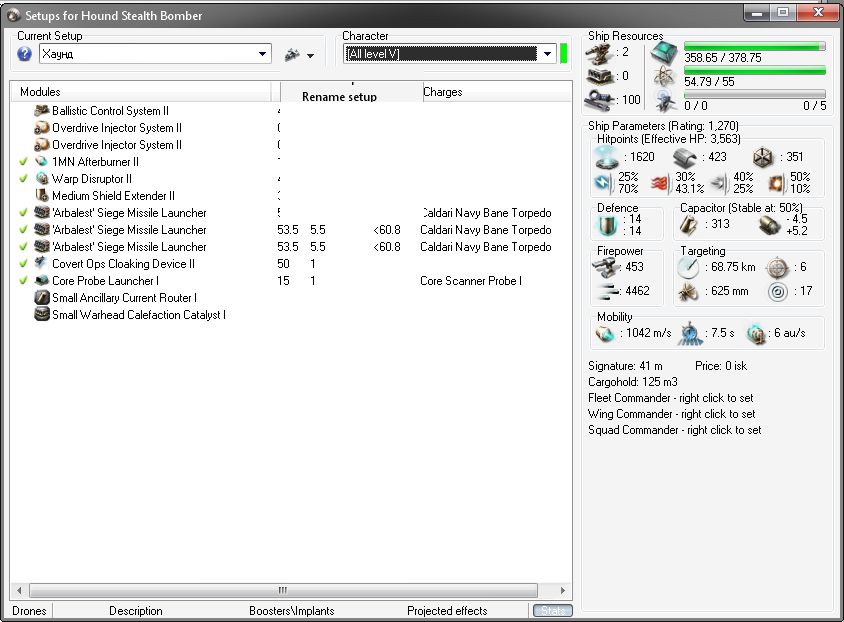The height and width of the screenshot is (622, 844).
Task: Click Wing Commander - right click to set
Action: tap(671, 414)
